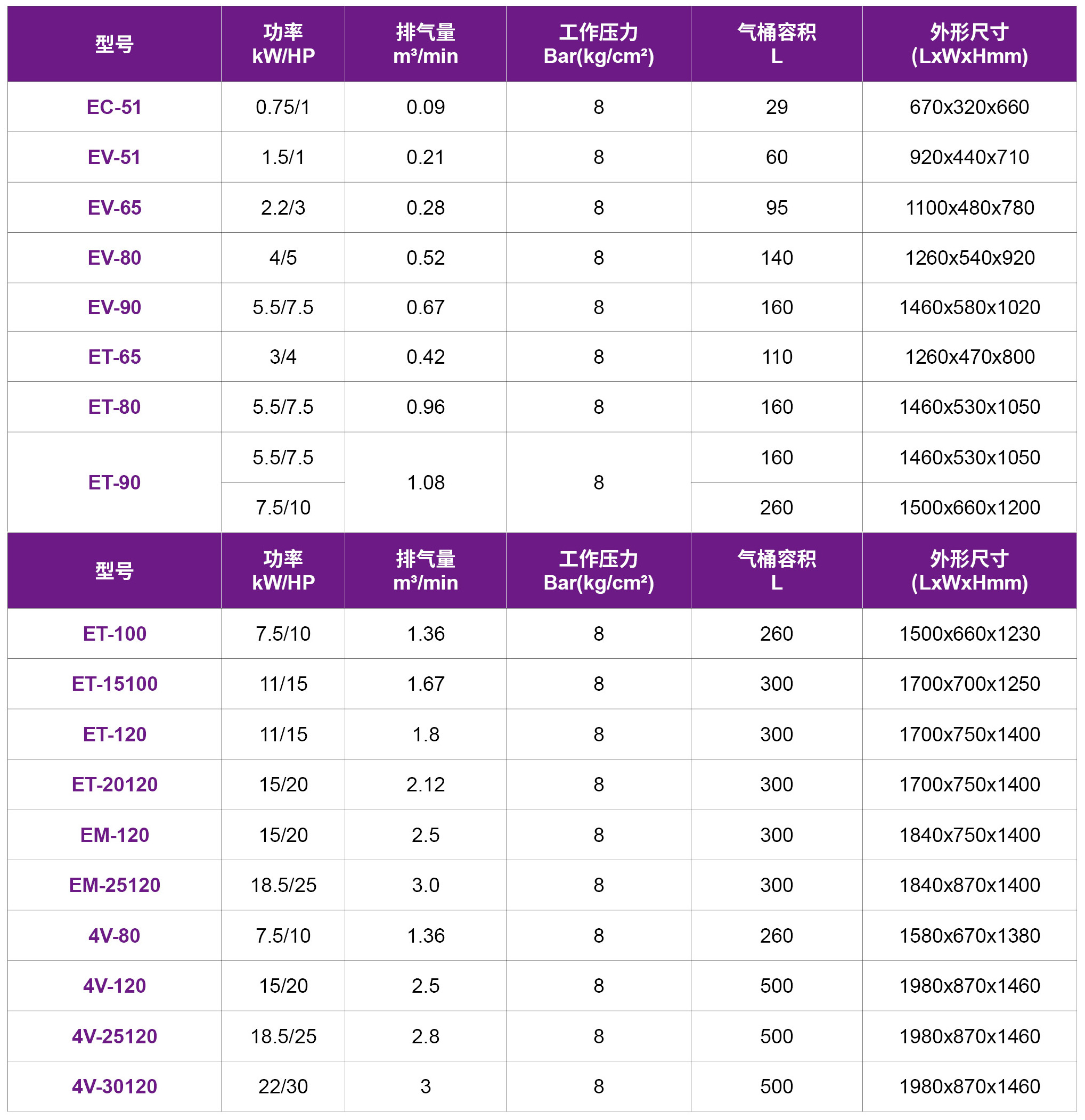Click the 140 tank volume cell
The height and width of the screenshot is (1120, 1085).
pyautogui.click(x=776, y=258)
